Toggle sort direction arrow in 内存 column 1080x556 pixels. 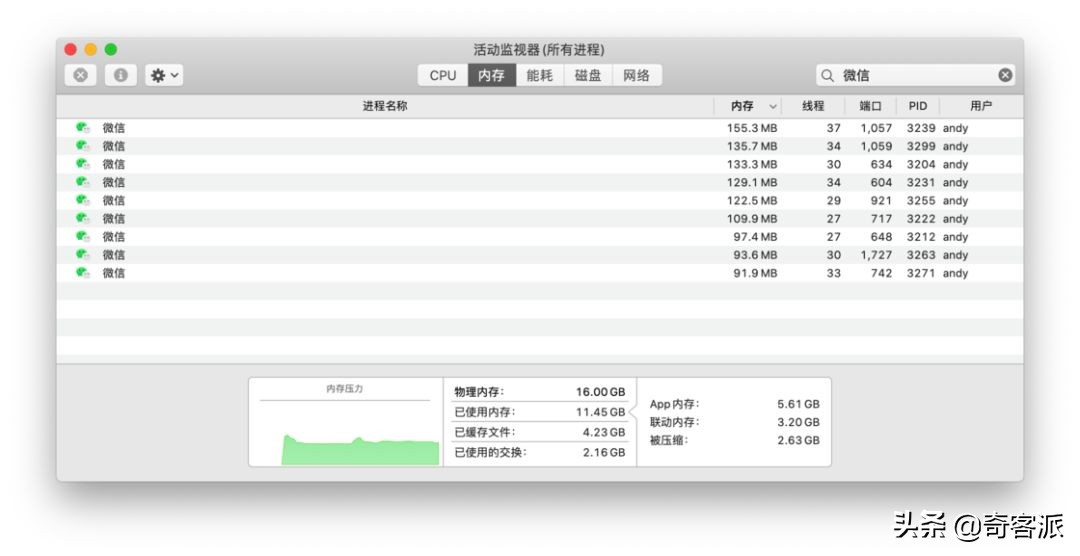tap(773, 106)
